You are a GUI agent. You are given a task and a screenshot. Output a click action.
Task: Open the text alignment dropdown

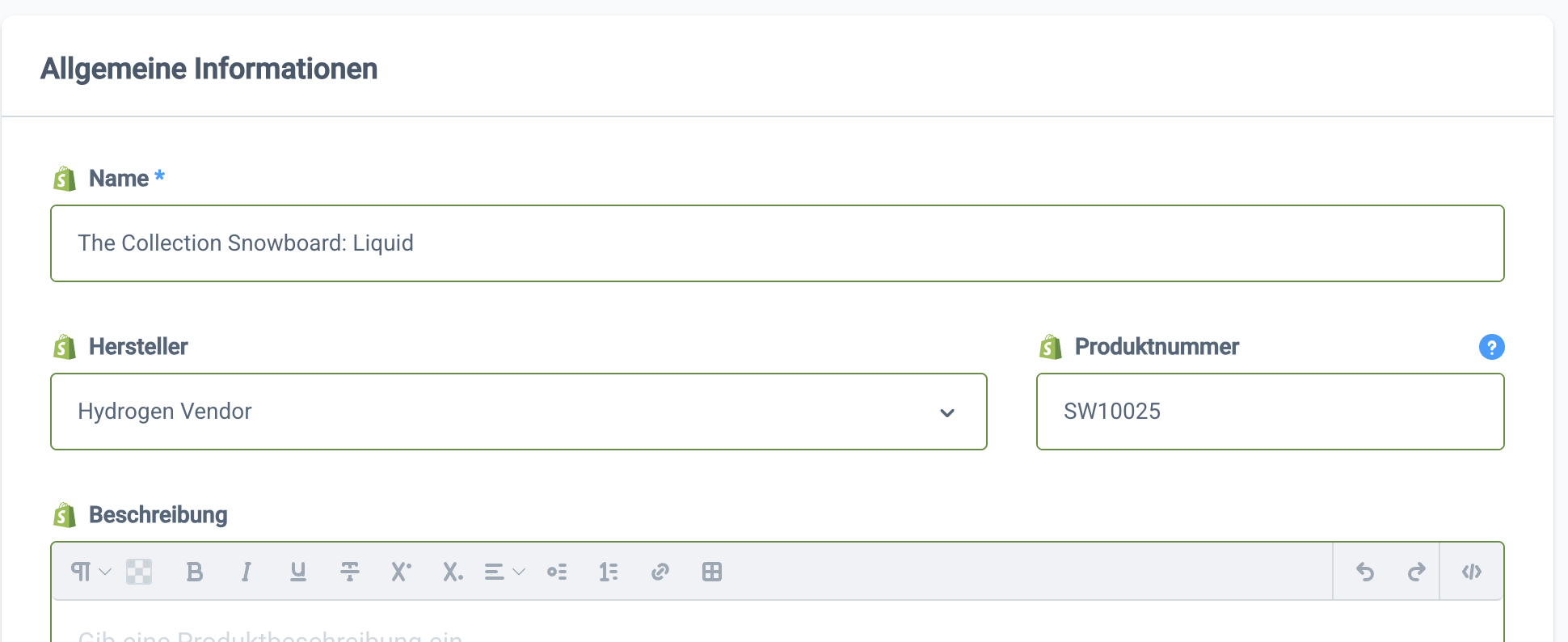pyautogui.click(x=504, y=572)
